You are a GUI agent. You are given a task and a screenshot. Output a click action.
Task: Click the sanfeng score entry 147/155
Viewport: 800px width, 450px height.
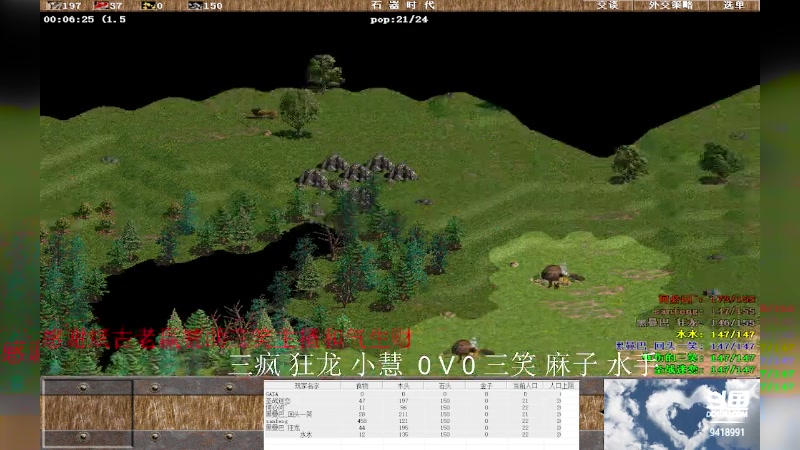[705, 311]
